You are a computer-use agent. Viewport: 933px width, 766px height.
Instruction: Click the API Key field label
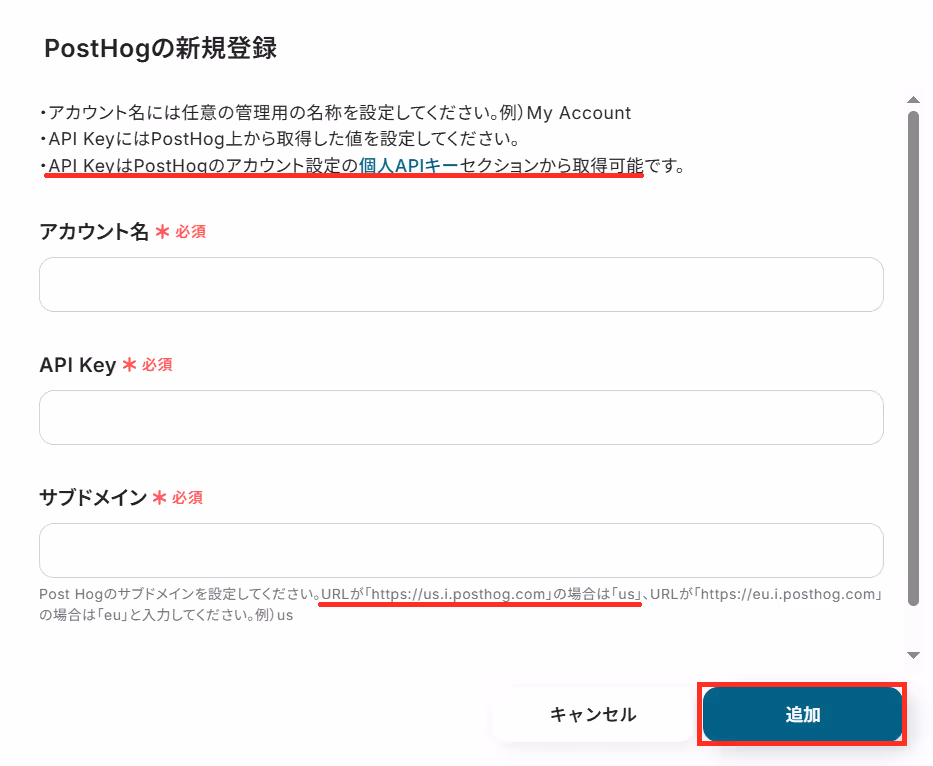[x=77, y=364]
